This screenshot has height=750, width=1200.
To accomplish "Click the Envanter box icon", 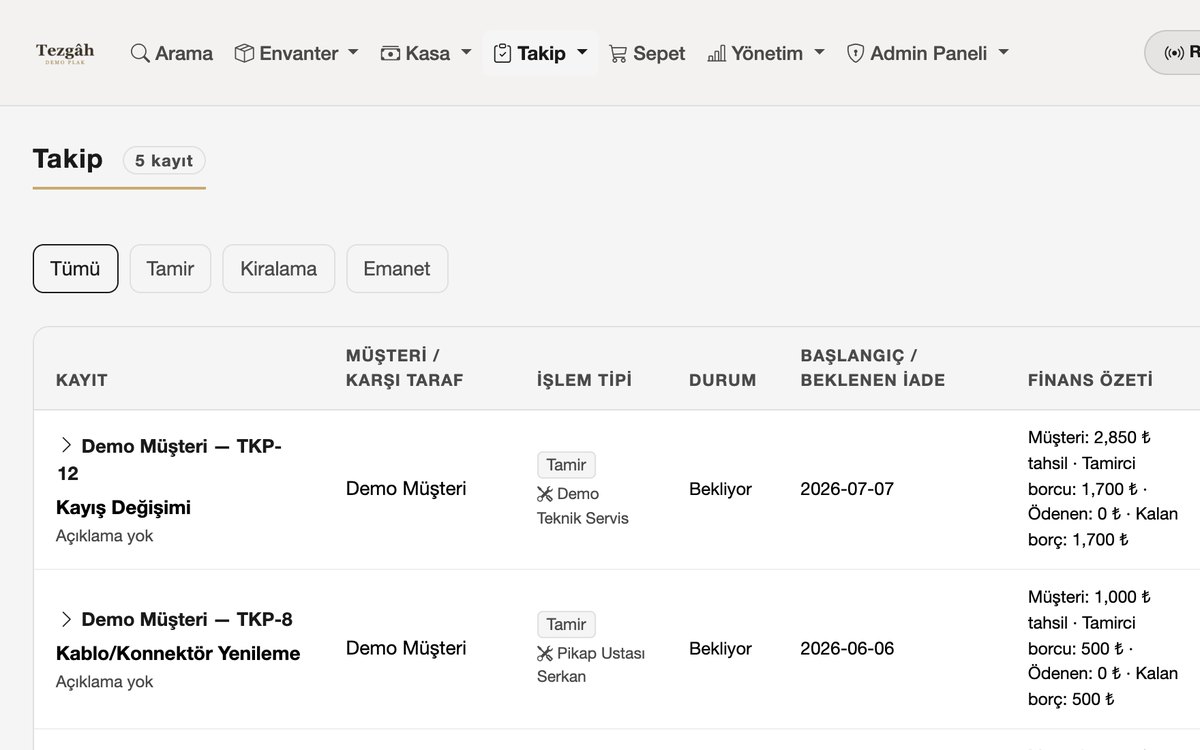I will (244, 53).
